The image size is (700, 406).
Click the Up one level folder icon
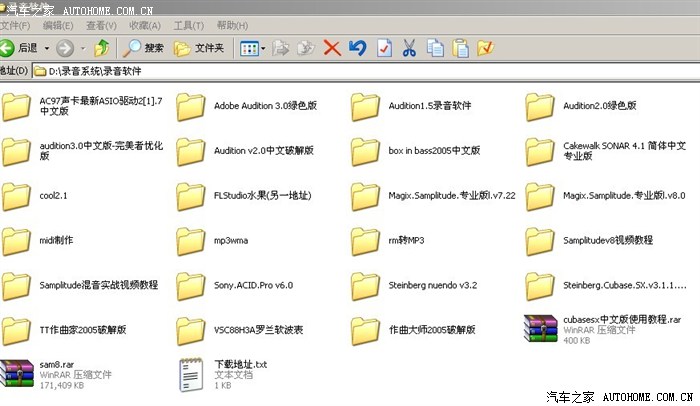tap(102, 47)
